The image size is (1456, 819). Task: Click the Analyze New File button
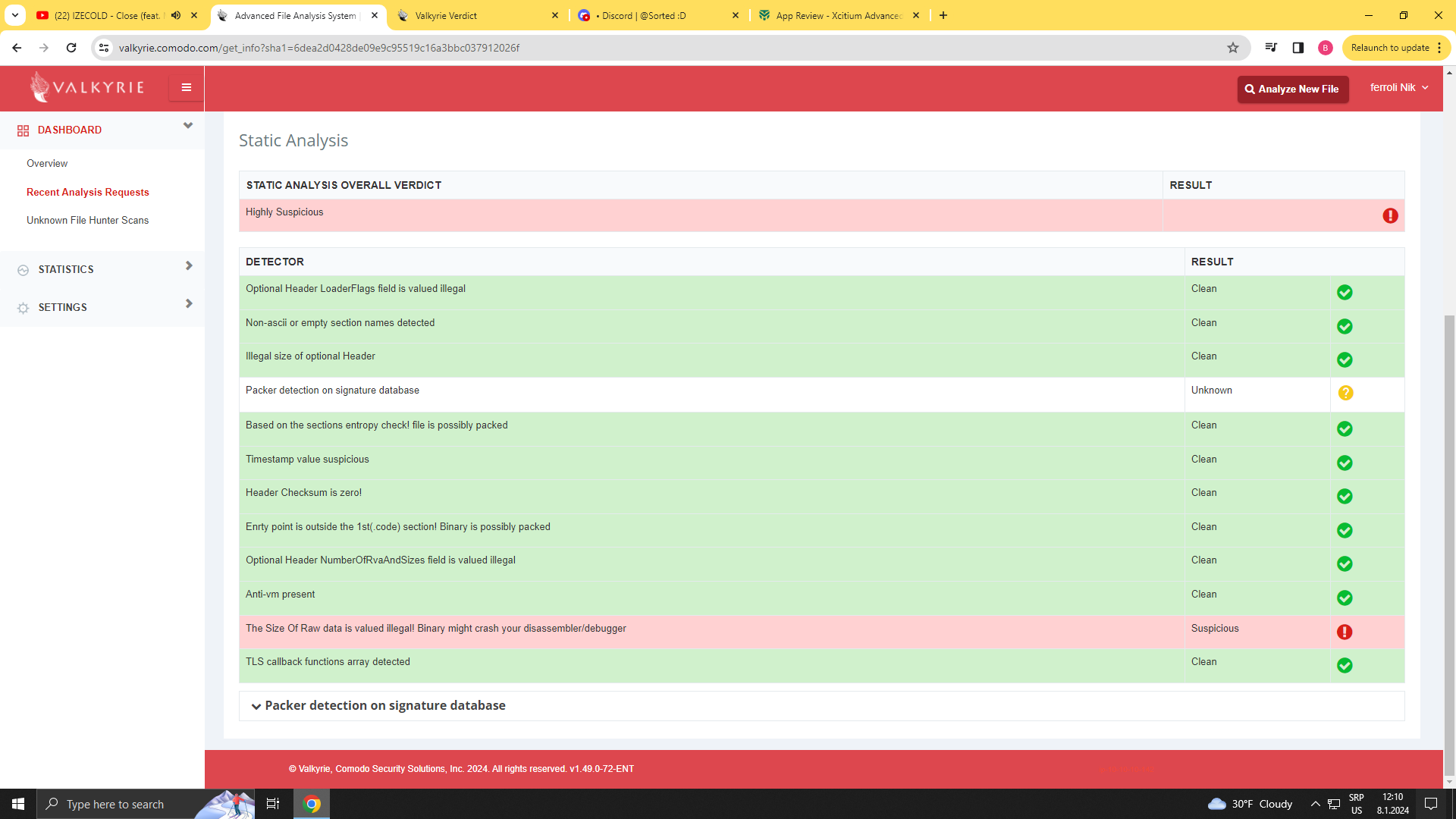point(1292,89)
